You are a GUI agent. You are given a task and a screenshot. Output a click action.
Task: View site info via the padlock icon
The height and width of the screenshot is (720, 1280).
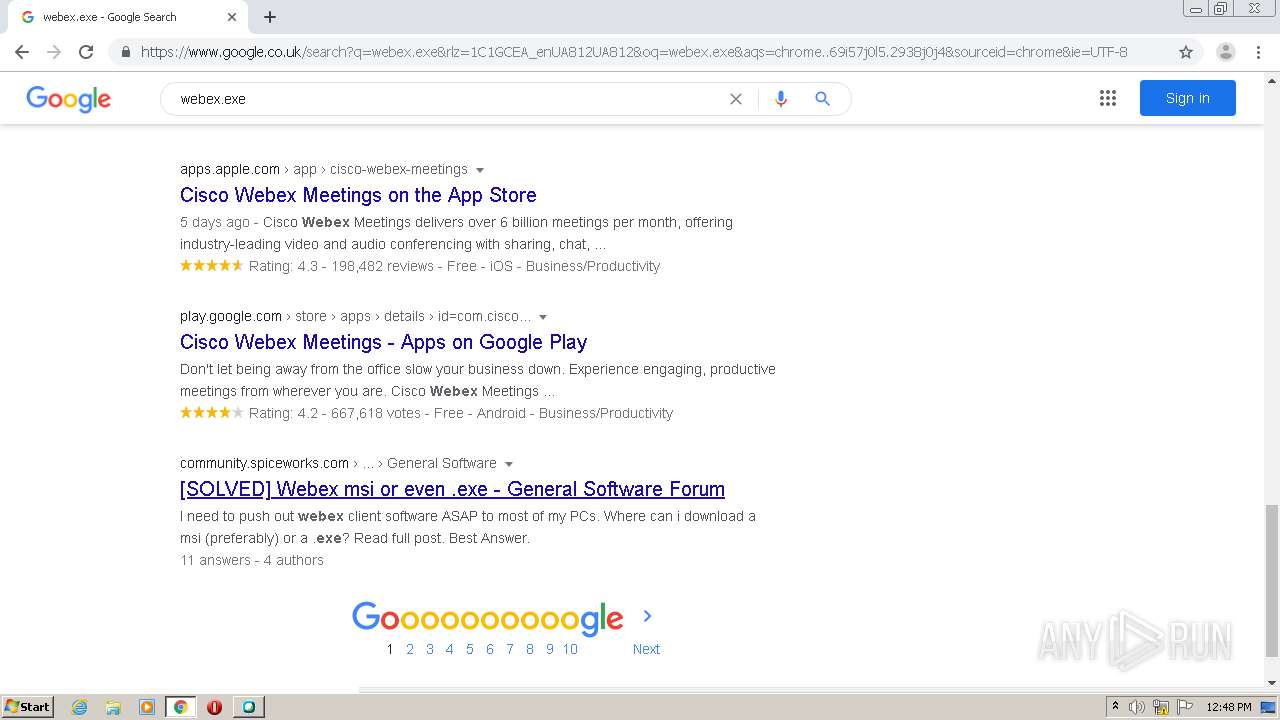tap(125, 52)
